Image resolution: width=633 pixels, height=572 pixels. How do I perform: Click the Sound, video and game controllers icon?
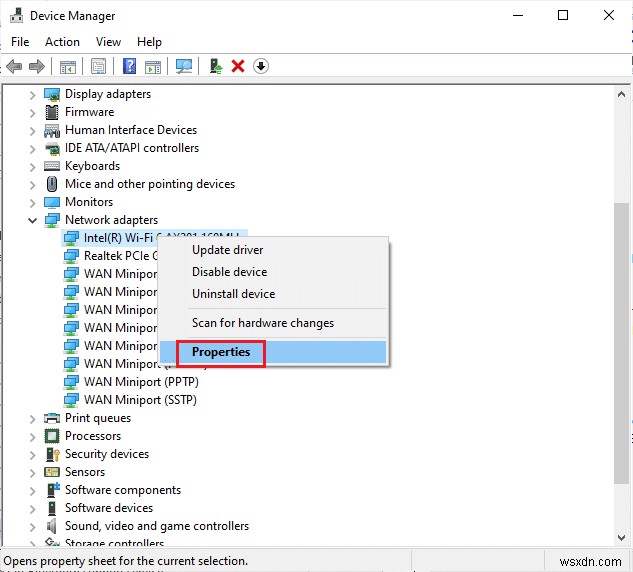pos(51,526)
